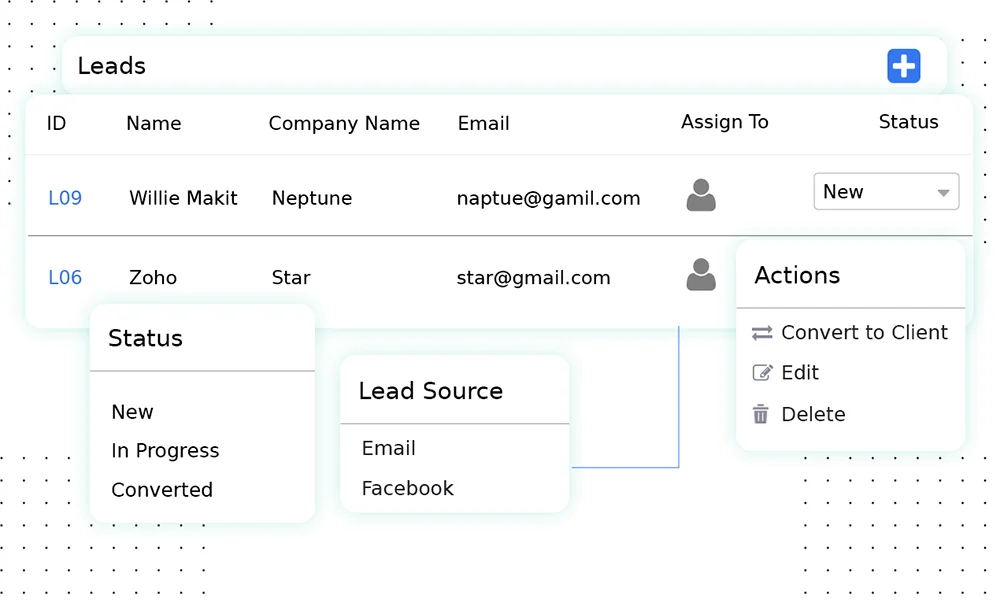Select Converted from the Status list

[x=162, y=490]
